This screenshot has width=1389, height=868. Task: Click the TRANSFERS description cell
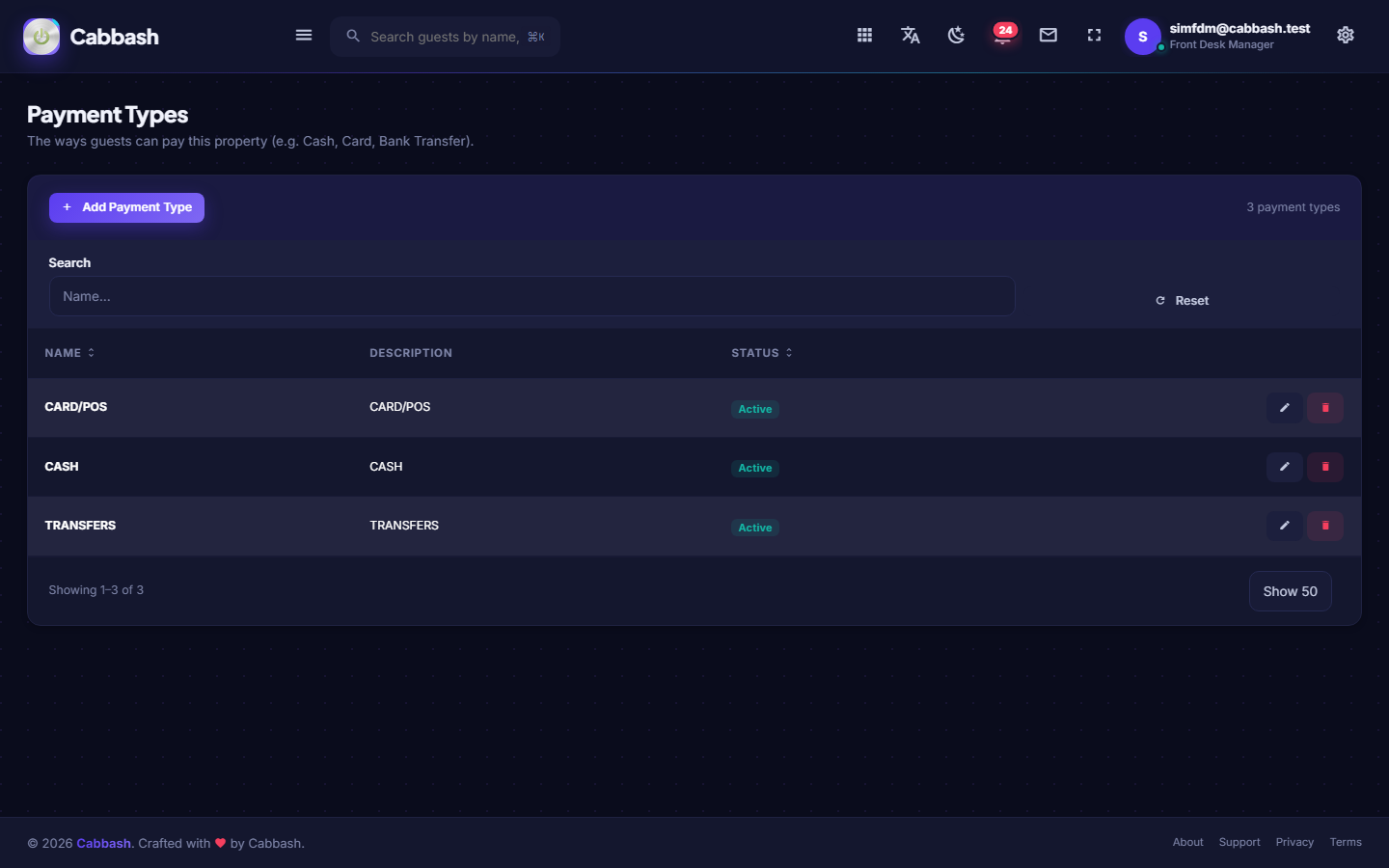pyautogui.click(x=404, y=526)
